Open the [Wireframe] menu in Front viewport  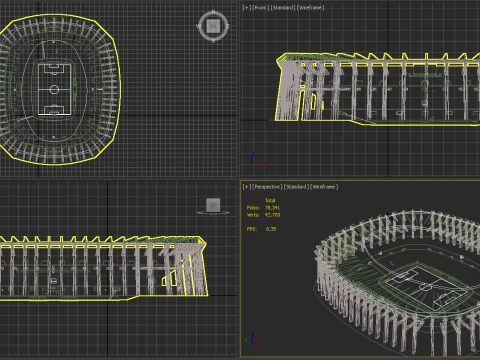(311, 7)
